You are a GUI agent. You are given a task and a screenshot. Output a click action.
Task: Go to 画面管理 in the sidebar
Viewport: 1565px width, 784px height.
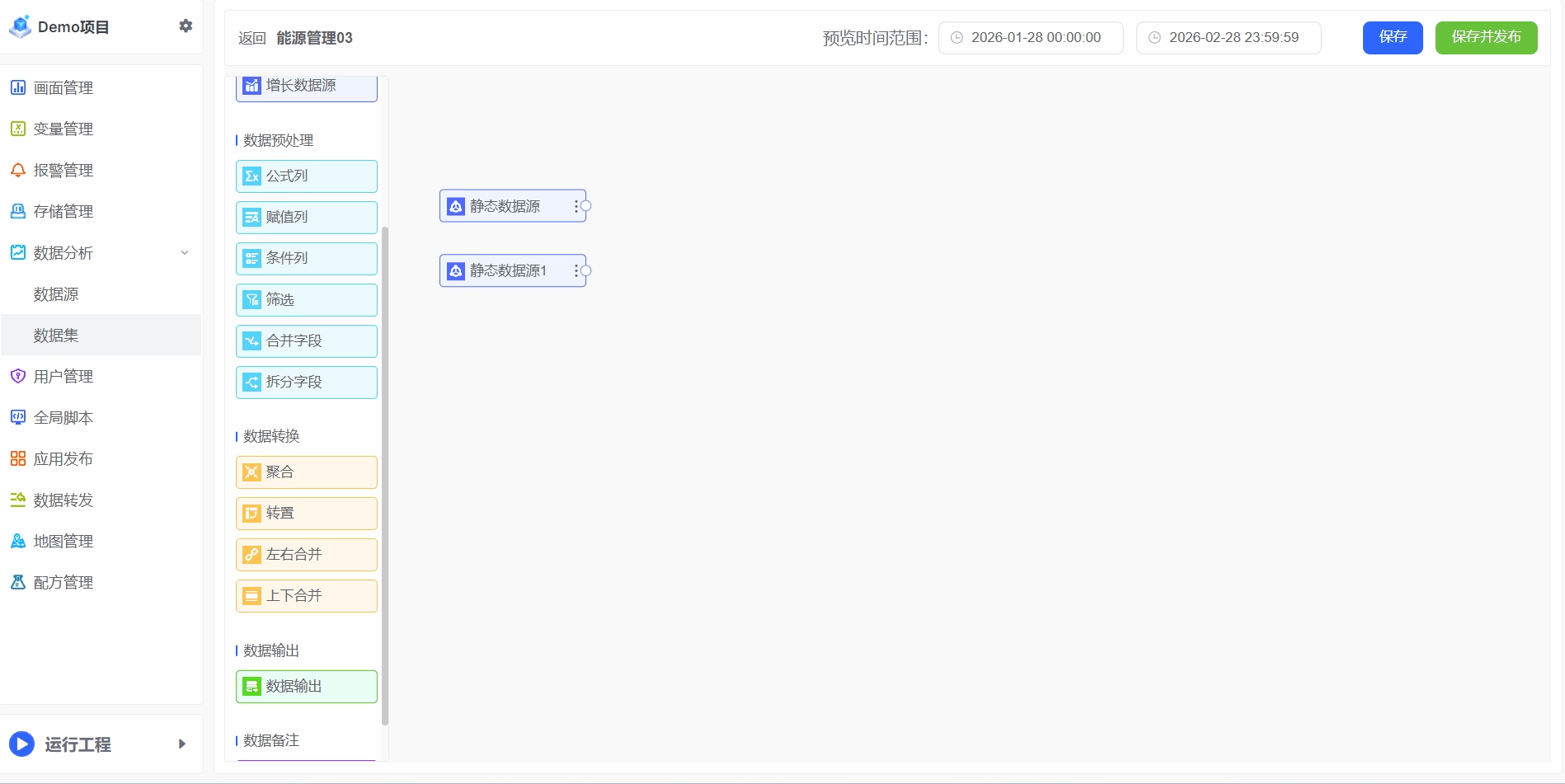[63, 88]
